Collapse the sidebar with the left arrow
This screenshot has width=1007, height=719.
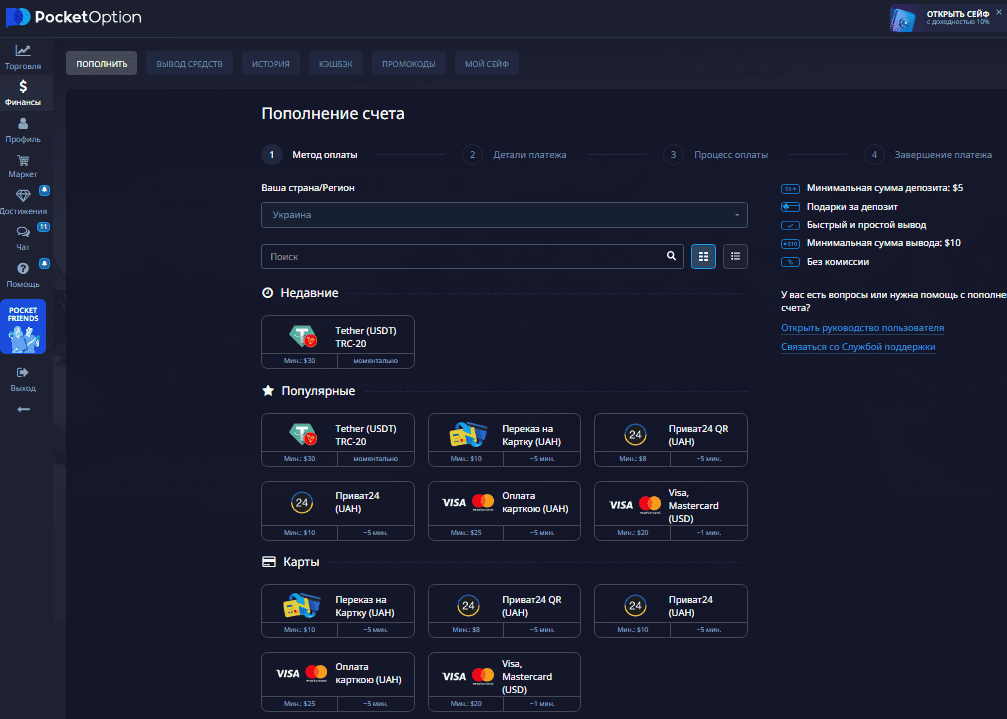[23, 410]
